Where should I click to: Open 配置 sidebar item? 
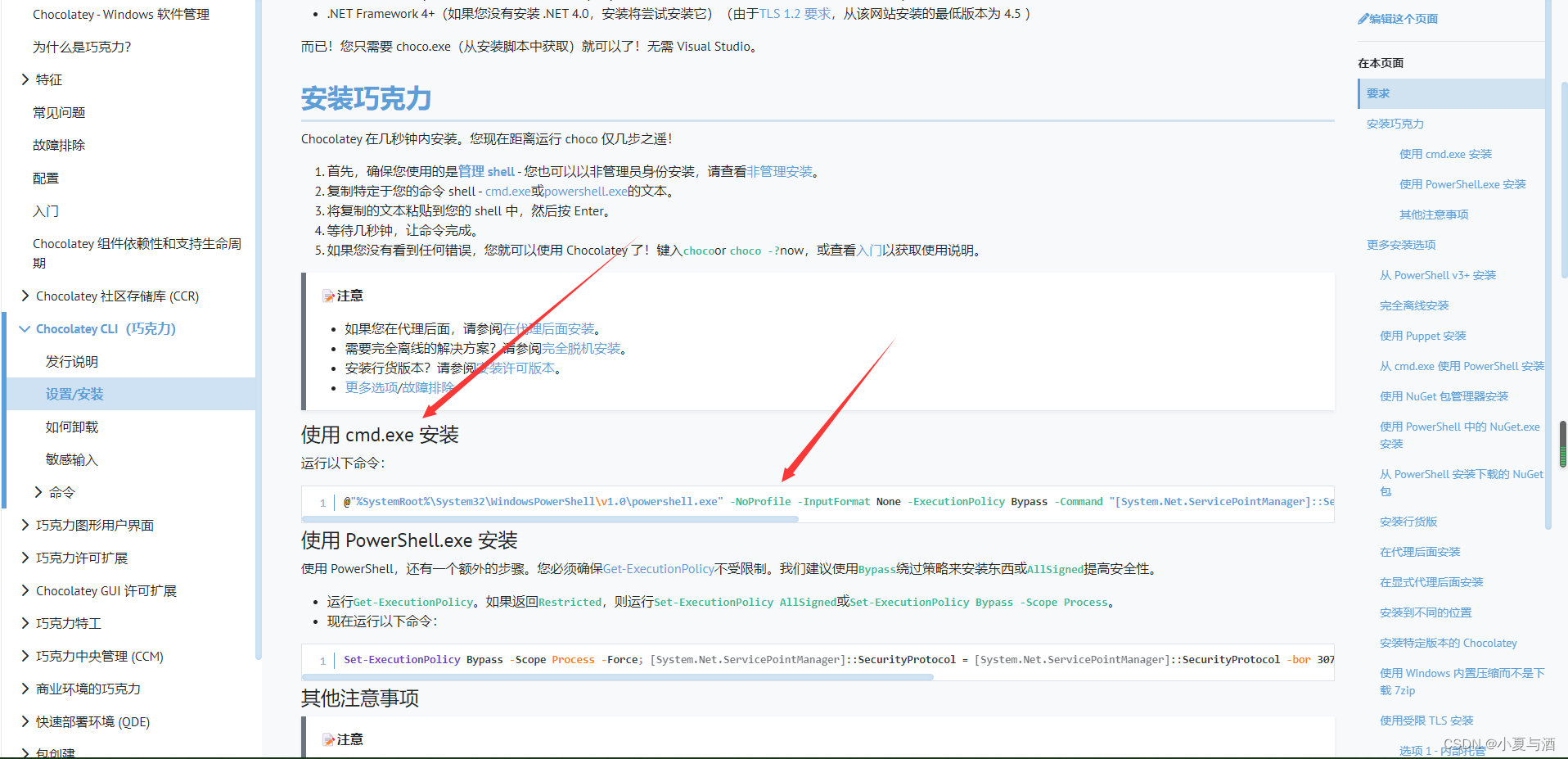pyautogui.click(x=46, y=178)
